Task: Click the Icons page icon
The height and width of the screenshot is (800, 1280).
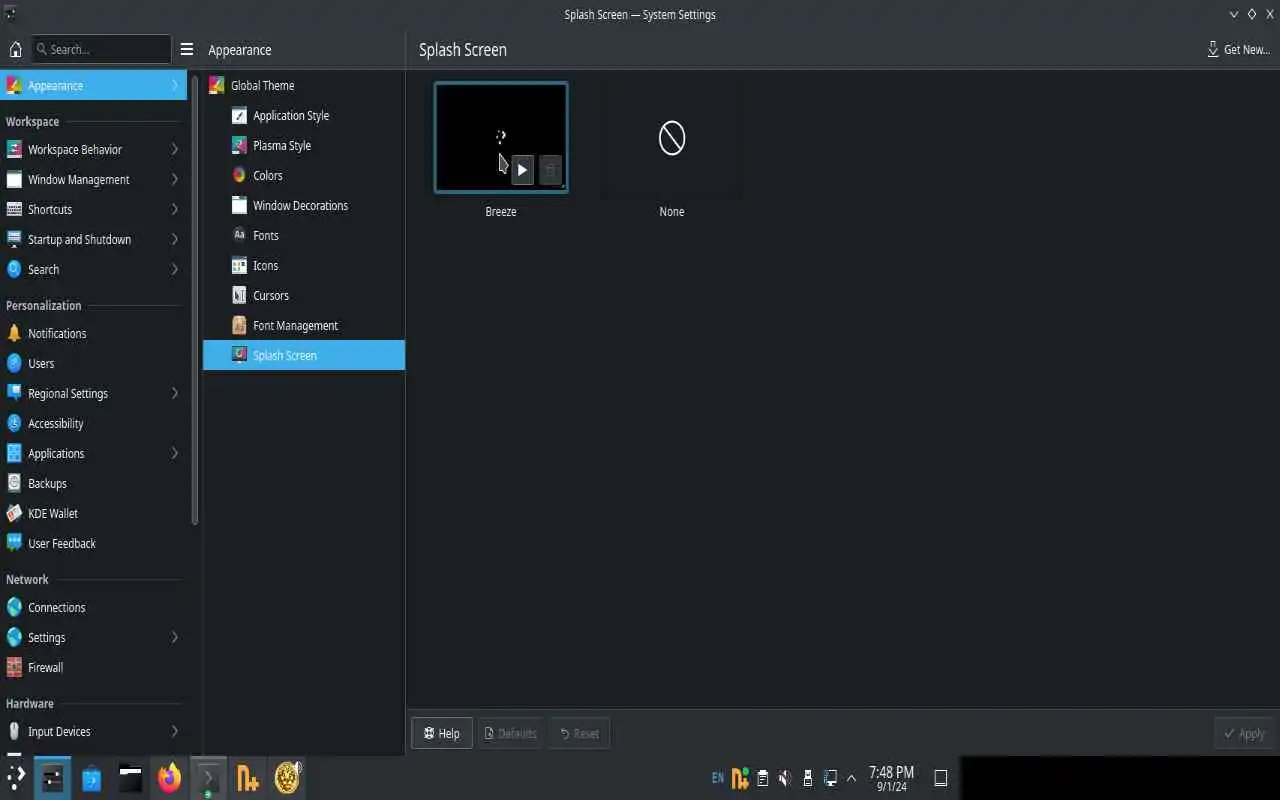Action: 239,266
